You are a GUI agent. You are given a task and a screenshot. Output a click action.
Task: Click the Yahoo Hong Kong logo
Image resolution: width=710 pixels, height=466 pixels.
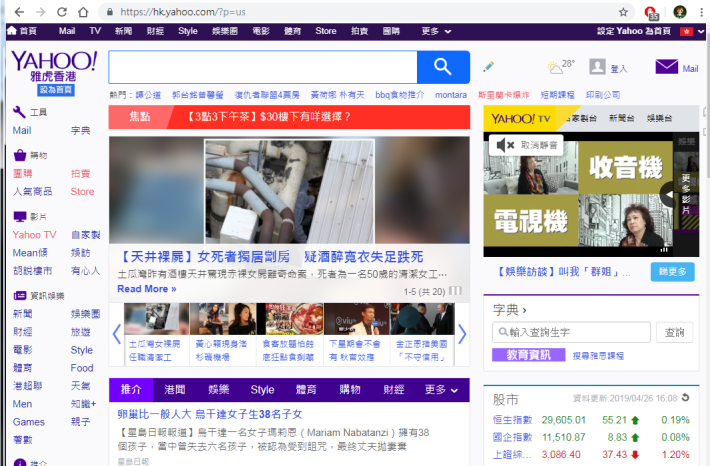pyautogui.click(x=54, y=66)
